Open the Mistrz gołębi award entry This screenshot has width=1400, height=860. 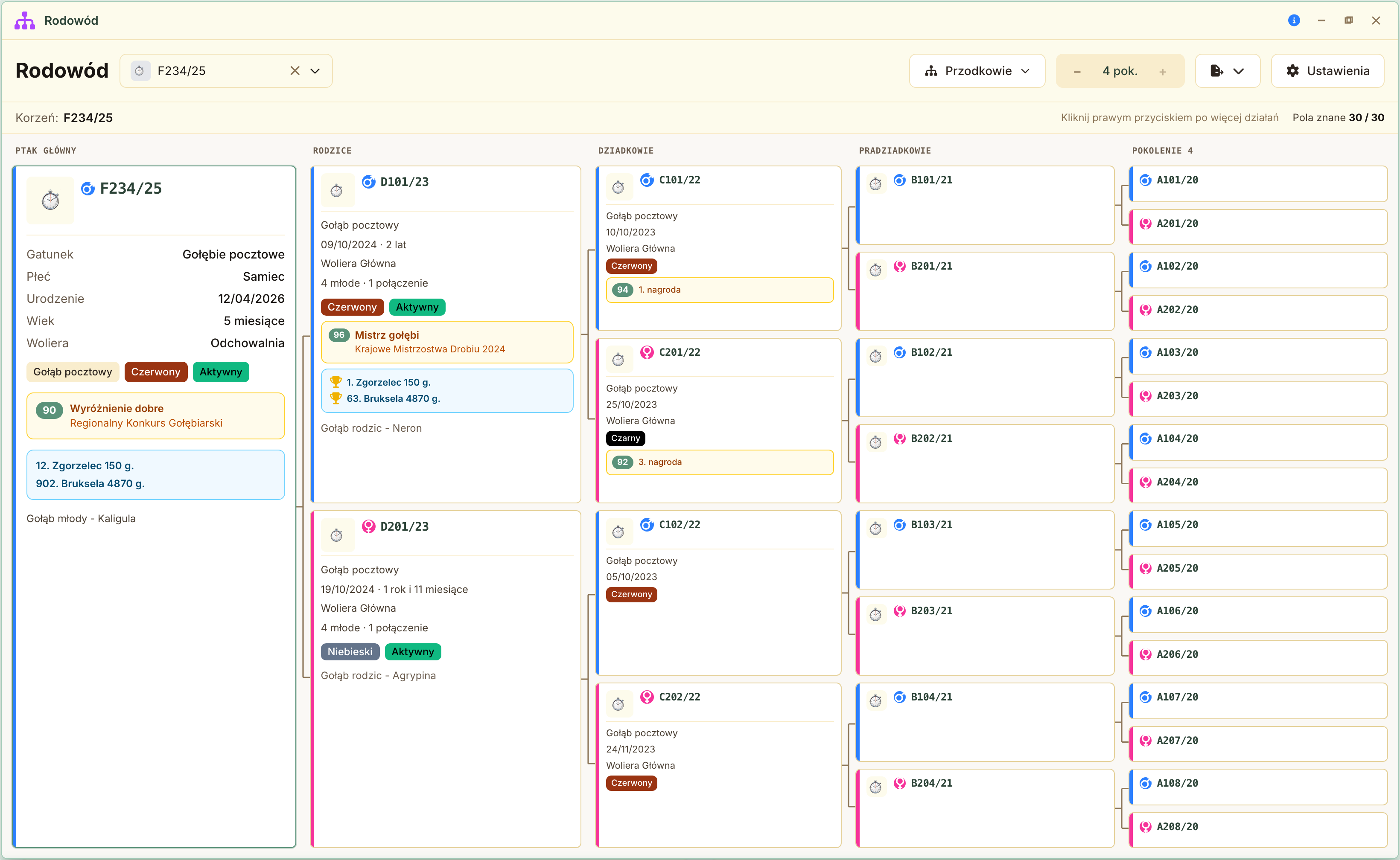tap(447, 342)
